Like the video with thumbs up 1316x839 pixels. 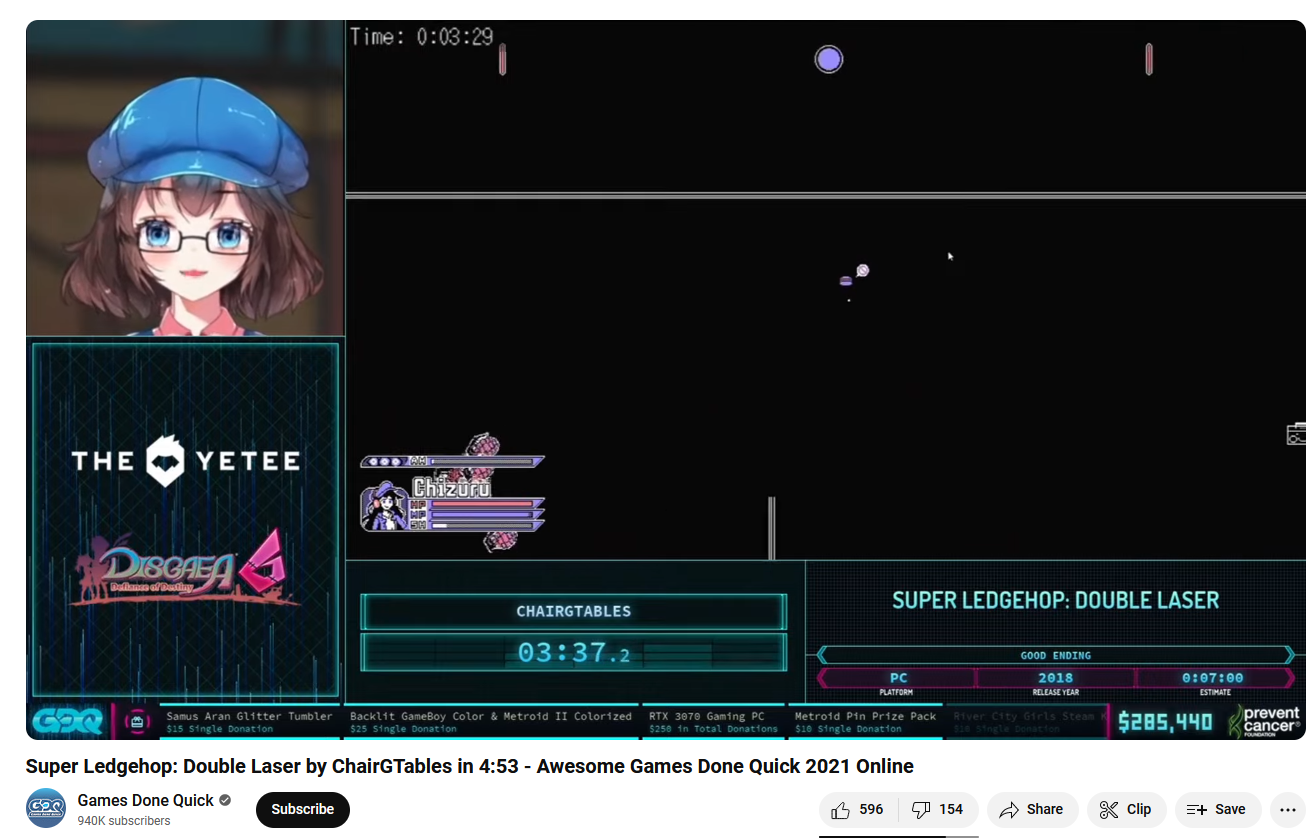tap(858, 810)
